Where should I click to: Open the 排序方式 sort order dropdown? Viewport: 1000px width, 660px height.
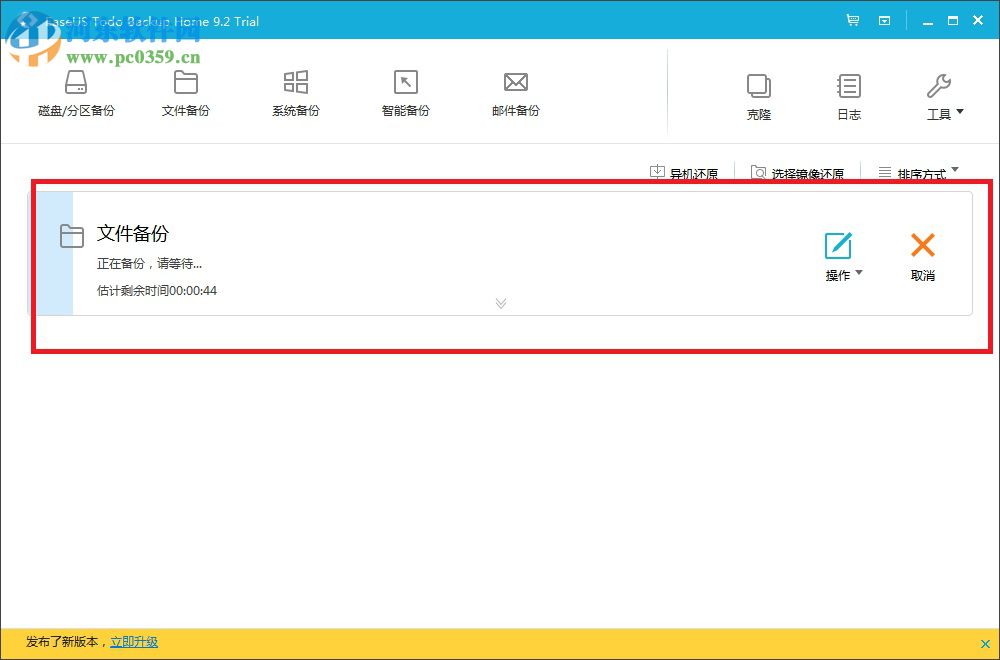click(917, 171)
